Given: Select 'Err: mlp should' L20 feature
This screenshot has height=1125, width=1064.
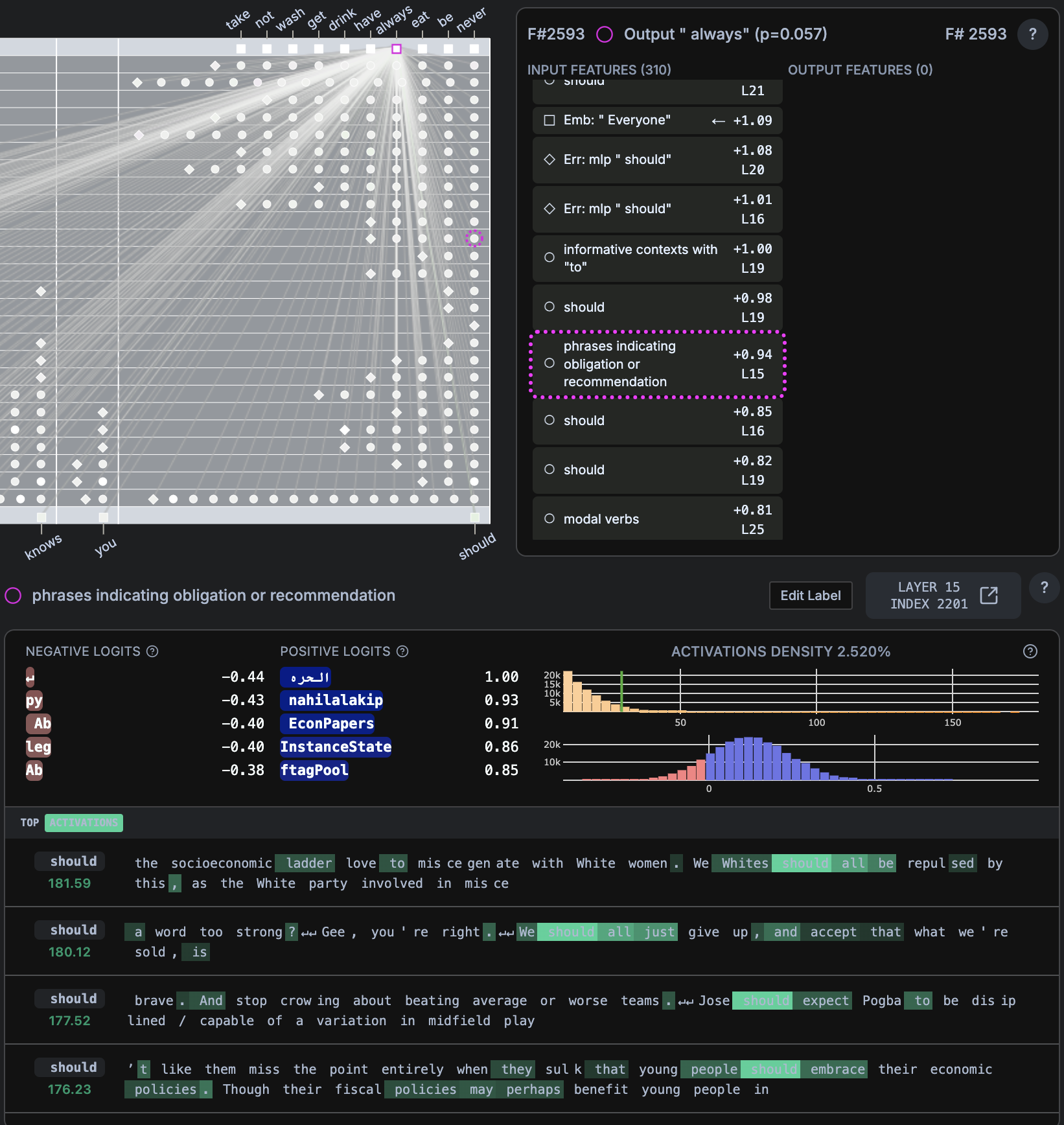Looking at the screenshot, I should coord(657,159).
